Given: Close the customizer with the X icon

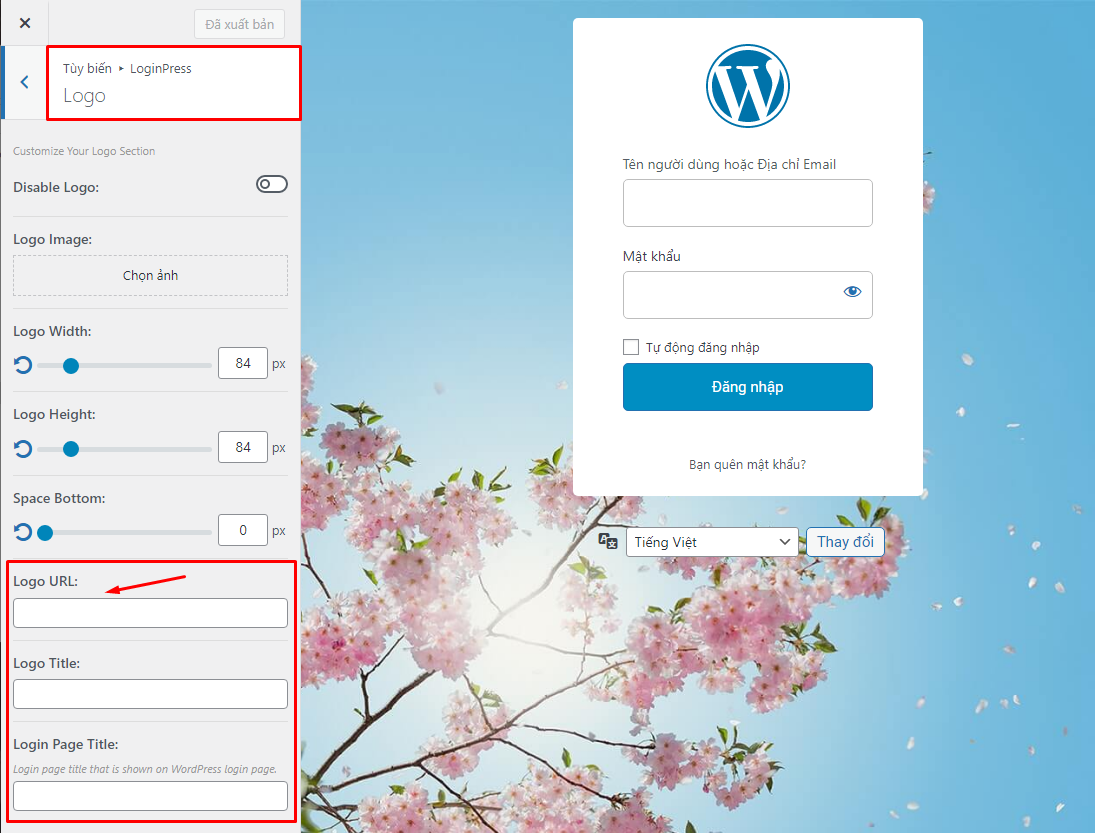Looking at the screenshot, I should (x=24, y=22).
